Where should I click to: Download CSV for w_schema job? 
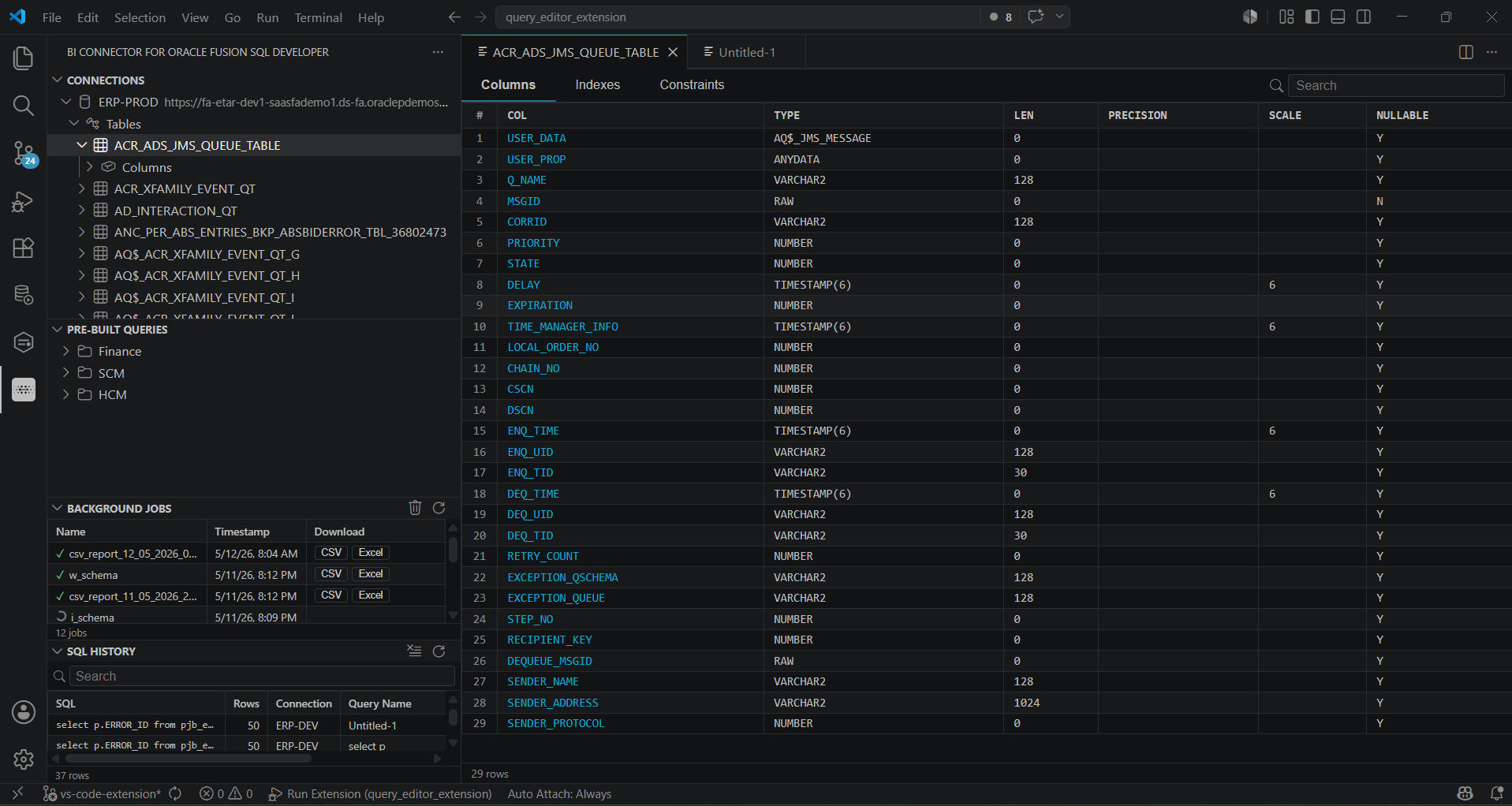(331, 574)
